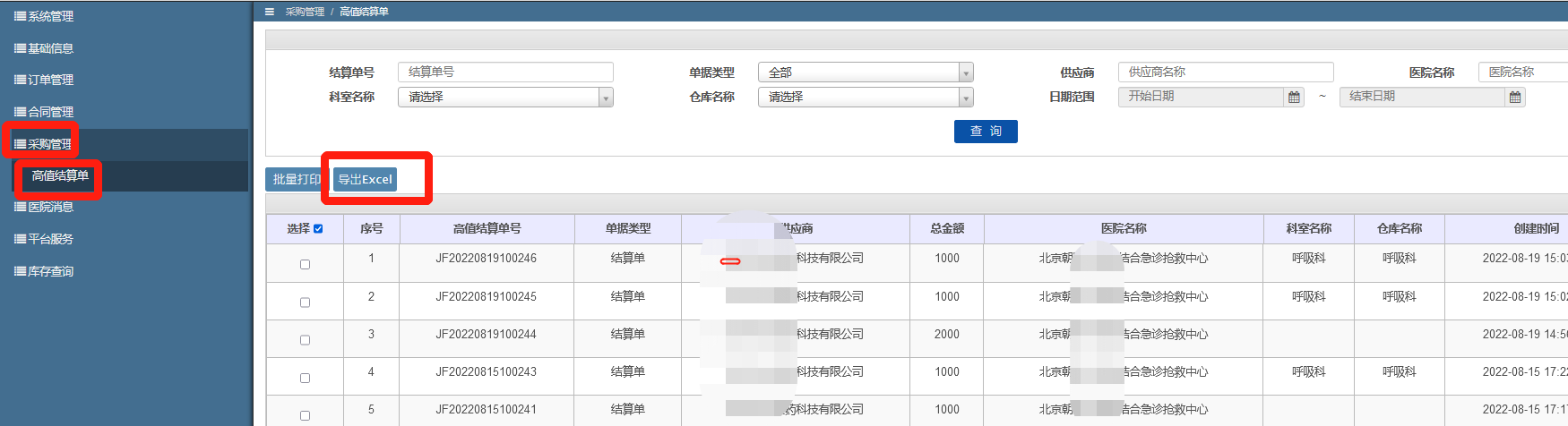Click order number JF20220815100241
Viewport: 1568px width, 426px height.
(487, 410)
